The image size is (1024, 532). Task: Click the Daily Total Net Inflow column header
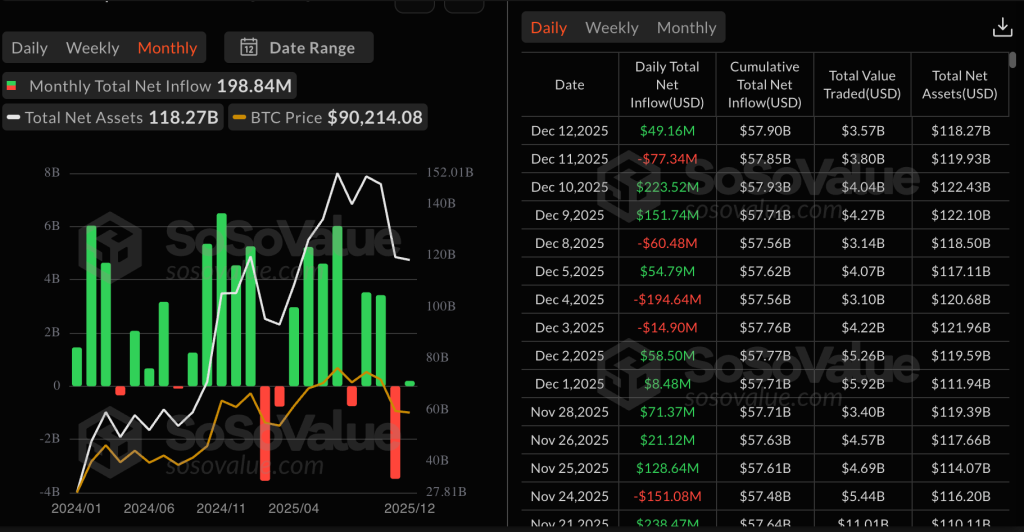(x=666, y=85)
